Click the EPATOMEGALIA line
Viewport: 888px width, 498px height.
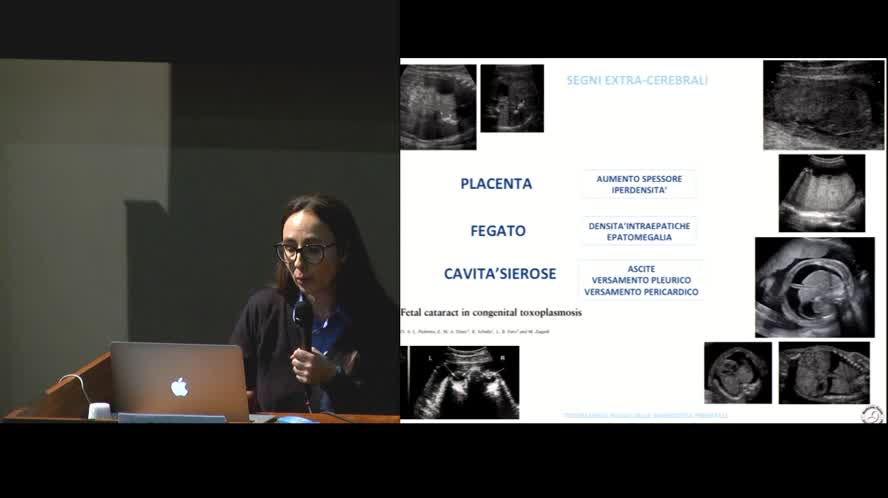tap(639, 237)
